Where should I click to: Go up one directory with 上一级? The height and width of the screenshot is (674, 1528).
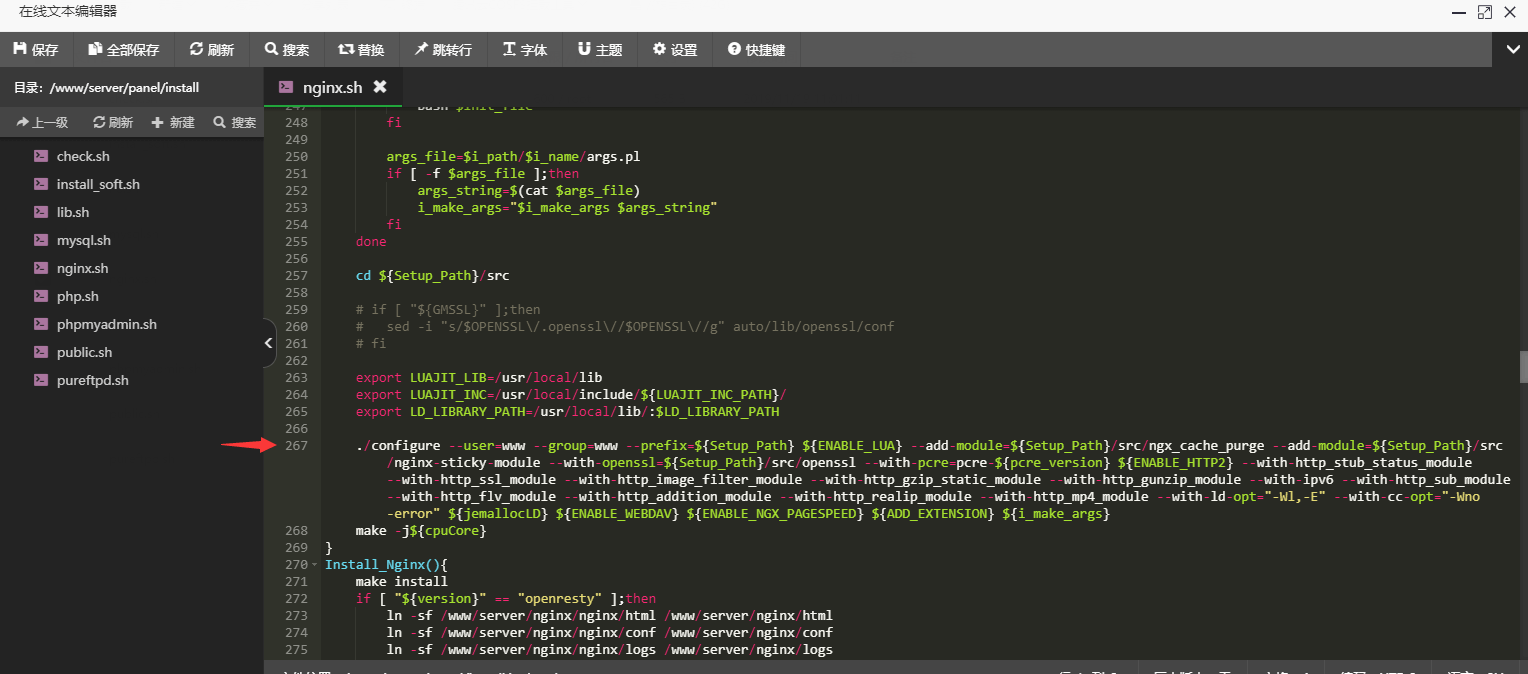point(42,122)
